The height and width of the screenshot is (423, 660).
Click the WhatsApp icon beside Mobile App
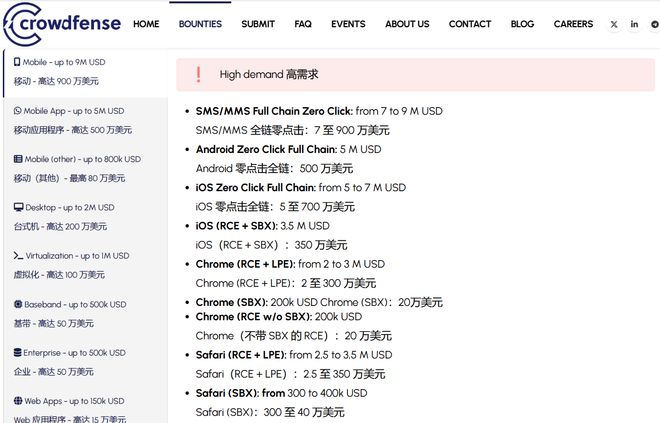[x=18, y=111]
